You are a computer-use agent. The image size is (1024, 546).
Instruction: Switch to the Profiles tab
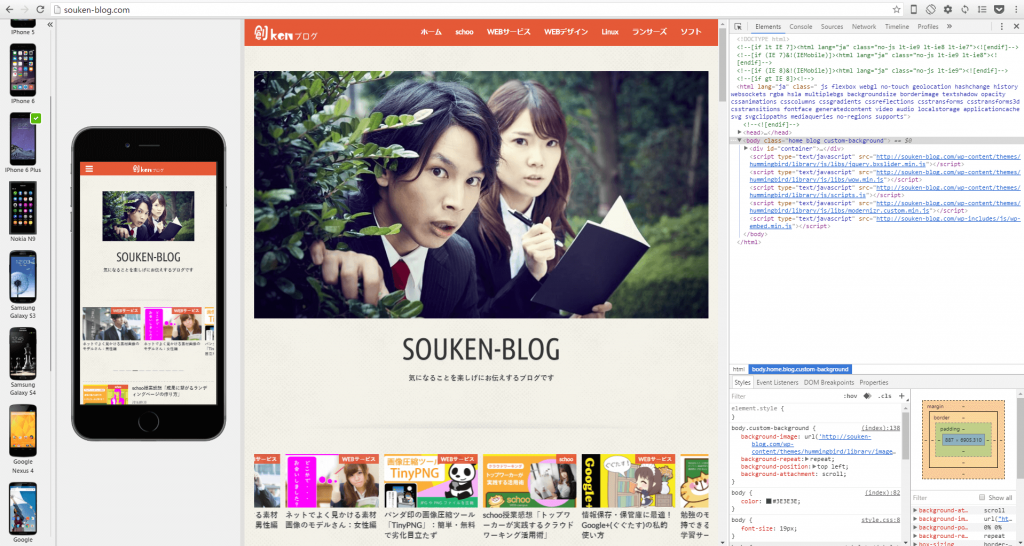[x=927, y=27]
